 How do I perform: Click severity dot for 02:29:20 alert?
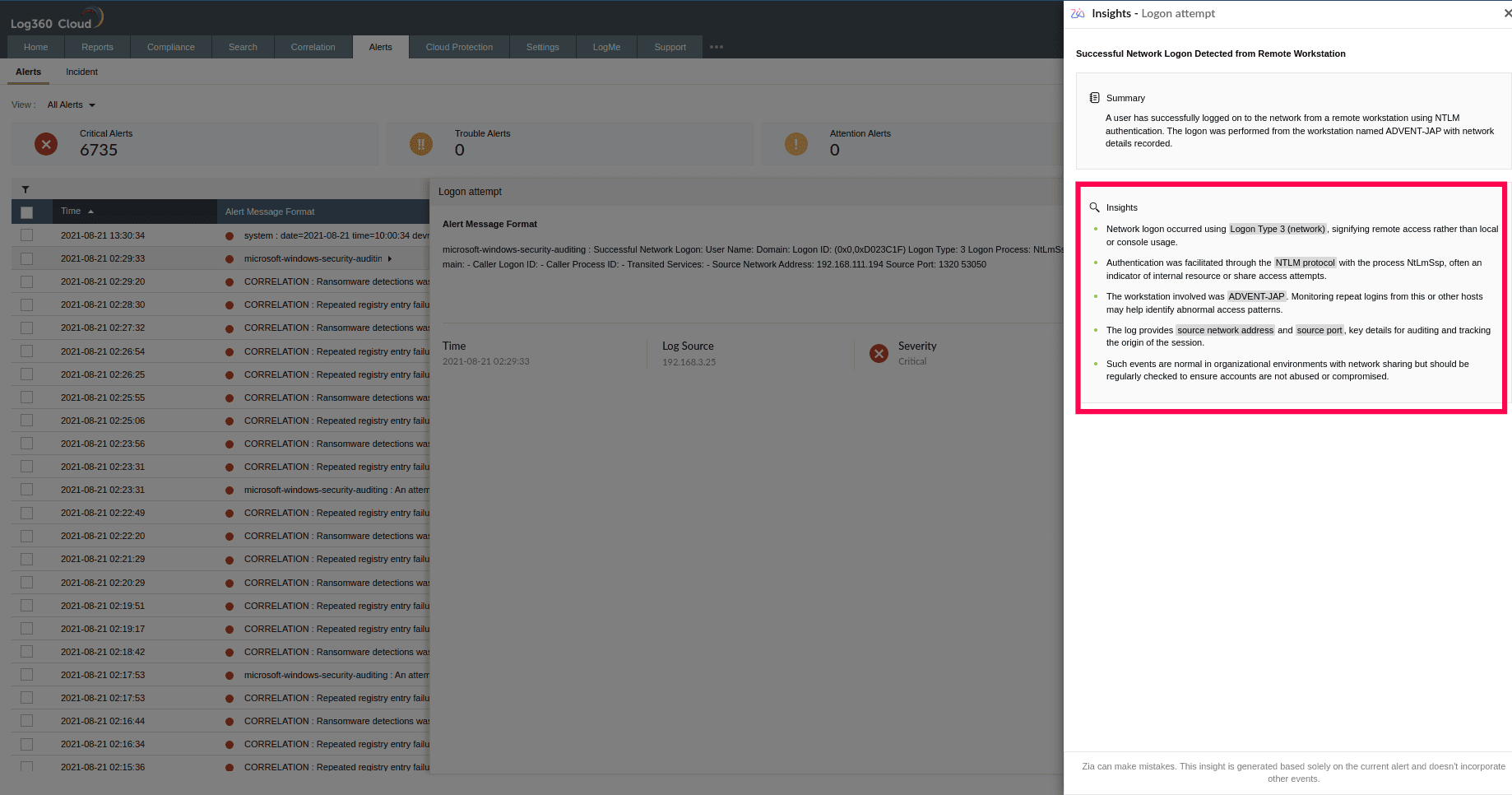coord(230,282)
